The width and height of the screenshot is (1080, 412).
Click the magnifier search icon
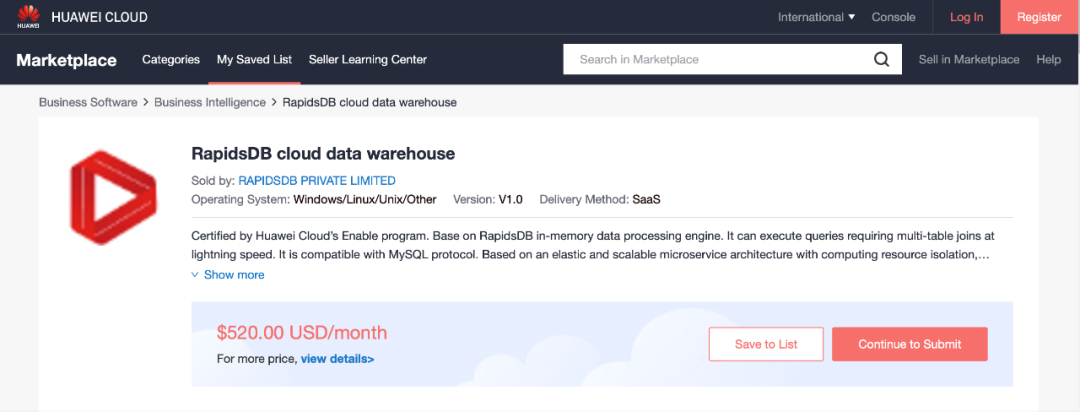(x=881, y=59)
